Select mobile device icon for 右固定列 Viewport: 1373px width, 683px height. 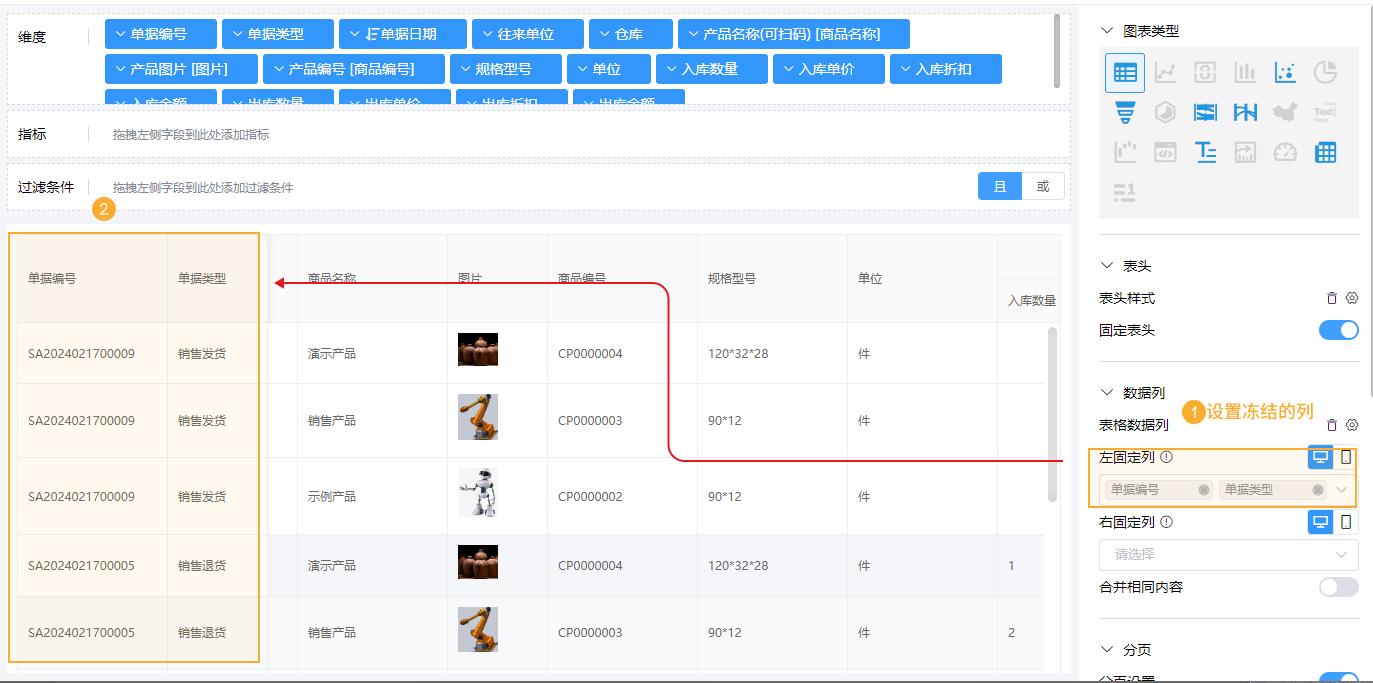(1346, 521)
